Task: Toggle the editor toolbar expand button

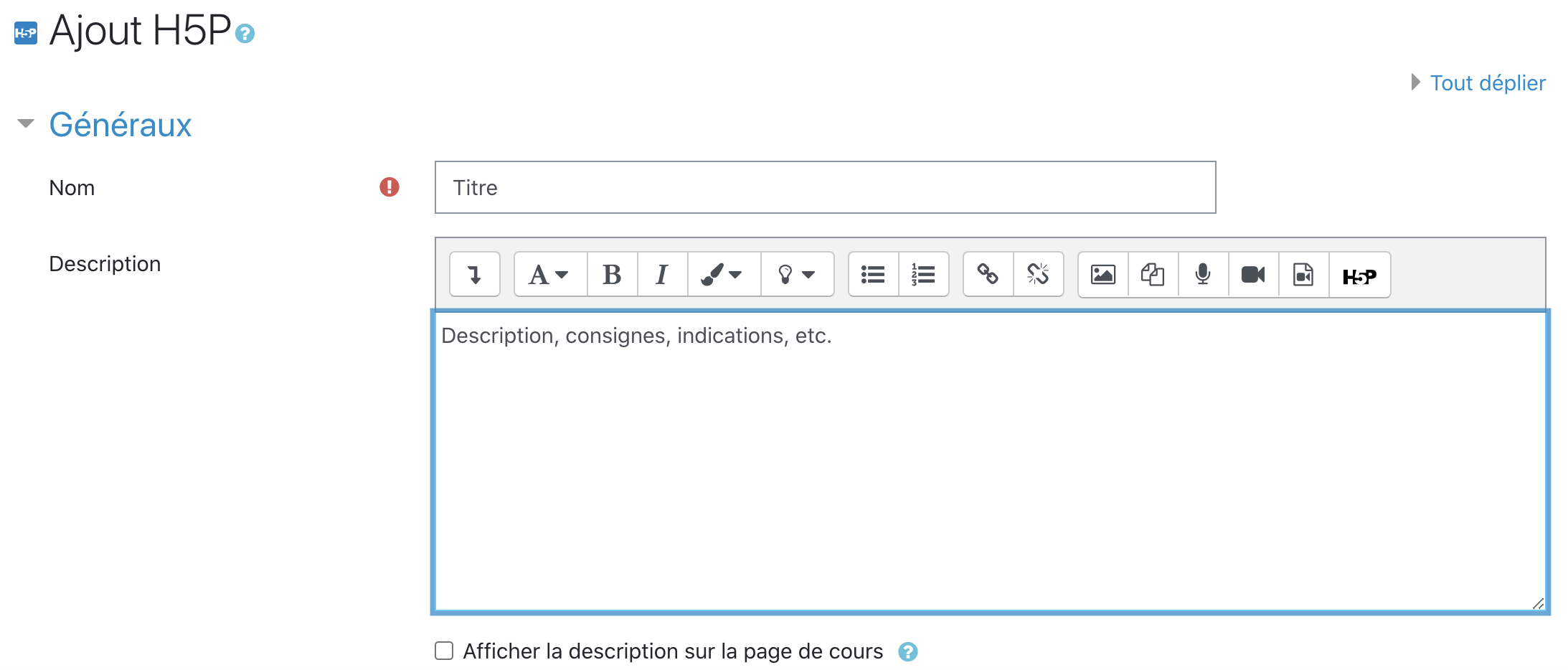Action: 474,275
